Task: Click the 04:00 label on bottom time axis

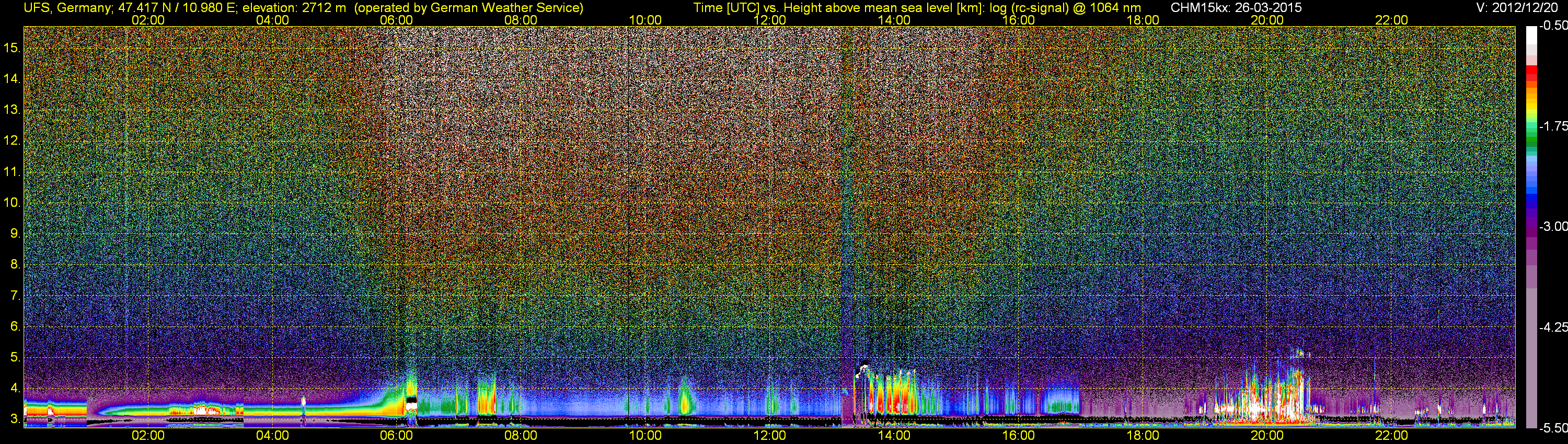Action: [x=272, y=436]
